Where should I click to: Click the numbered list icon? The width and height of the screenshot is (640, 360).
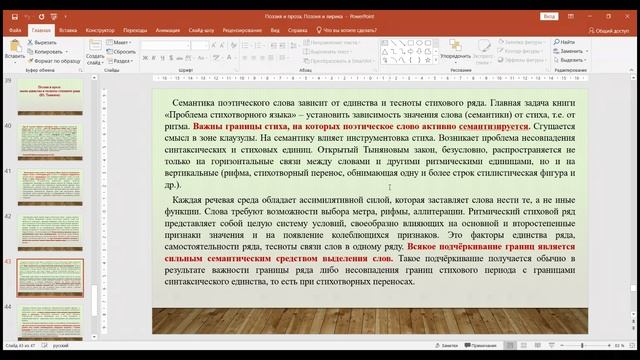[258, 45]
